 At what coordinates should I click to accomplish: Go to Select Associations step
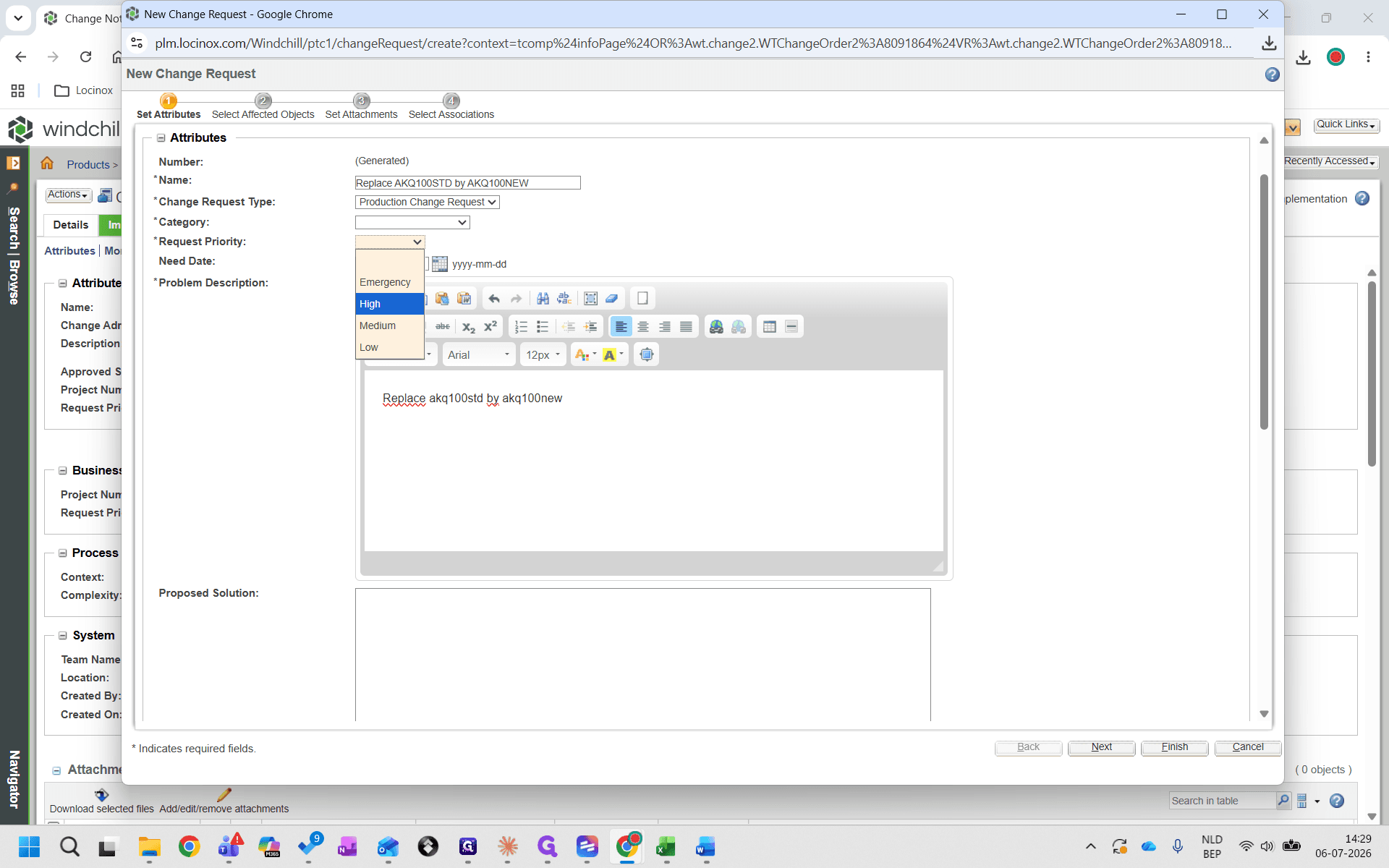tap(451, 107)
